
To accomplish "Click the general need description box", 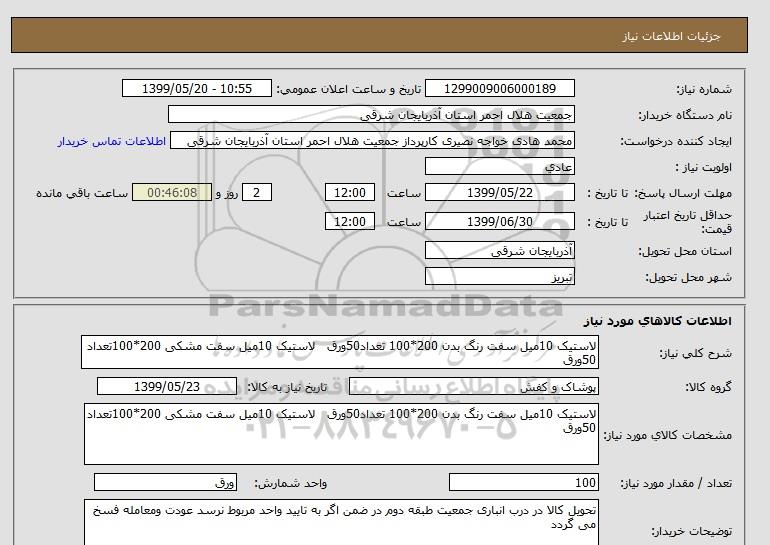I will coord(340,353).
